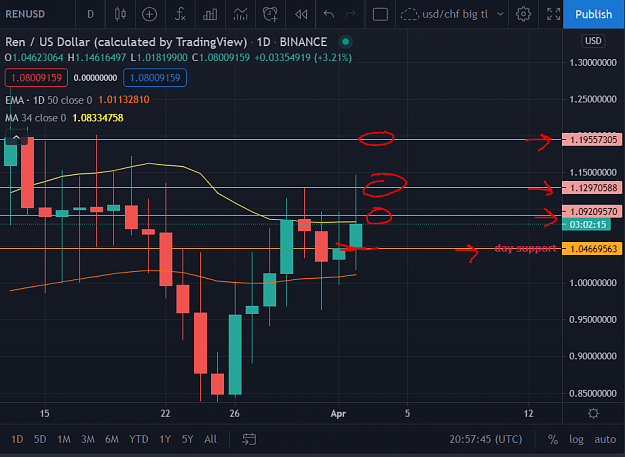
Task: Click the 03:02:15 countdown label
Action: [586, 225]
